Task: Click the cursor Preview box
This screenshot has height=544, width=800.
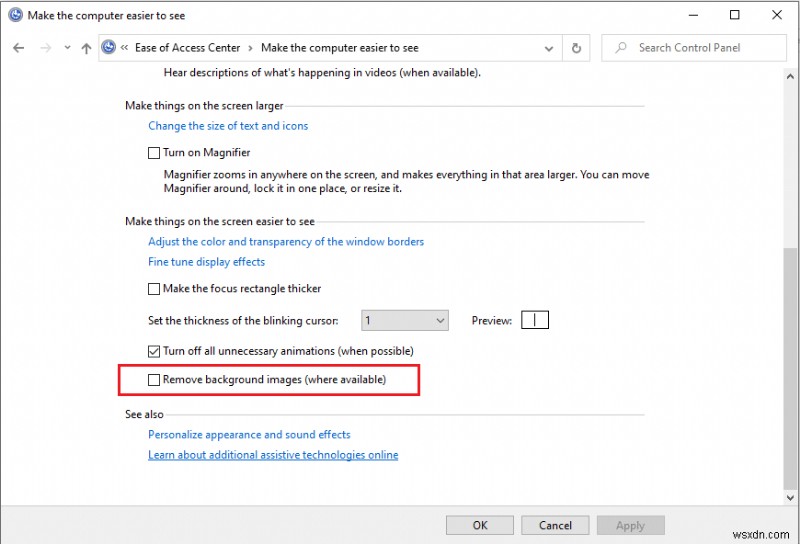Action: click(x=535, y=320)
